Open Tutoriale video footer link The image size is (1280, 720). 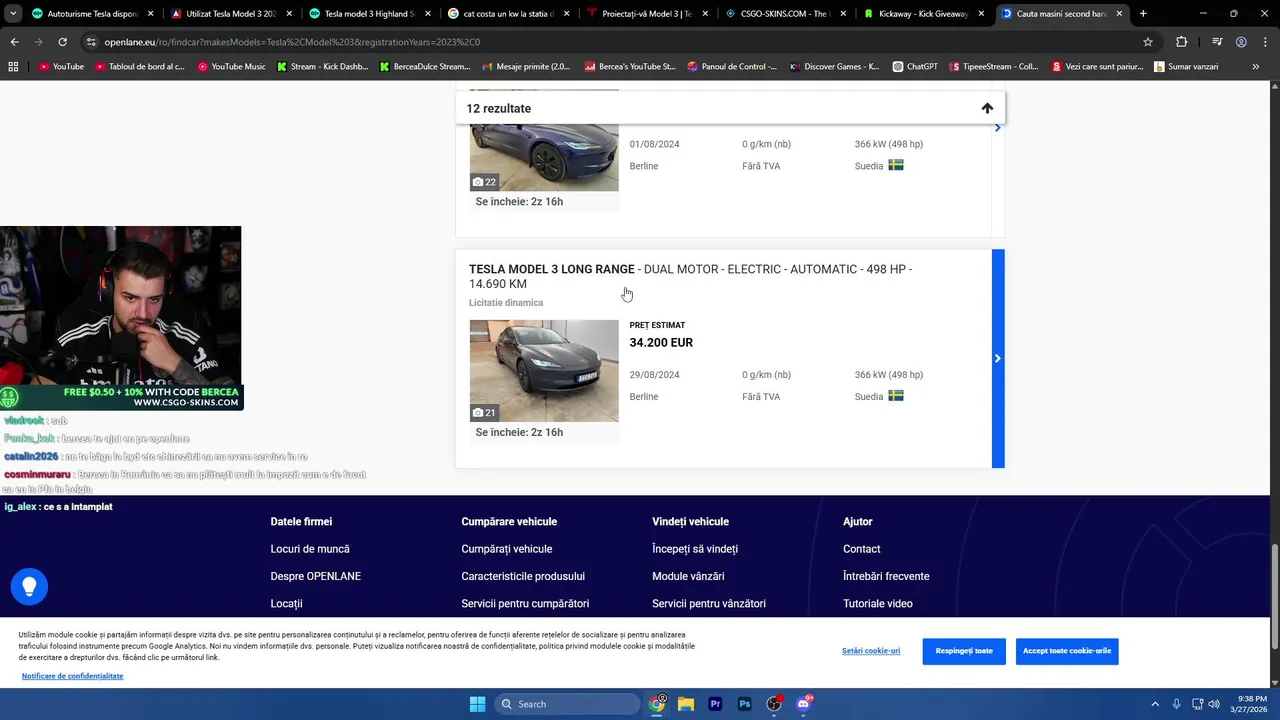click(877, 603)
